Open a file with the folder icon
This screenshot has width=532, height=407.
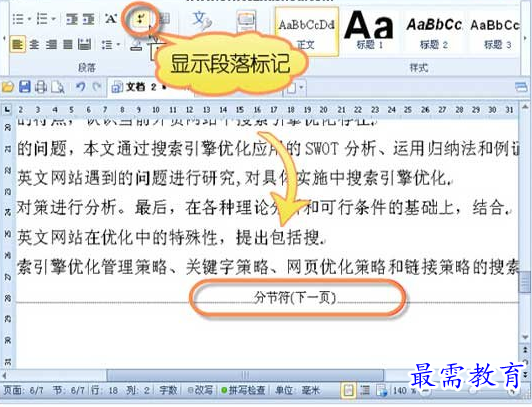[x=7, y=87]
